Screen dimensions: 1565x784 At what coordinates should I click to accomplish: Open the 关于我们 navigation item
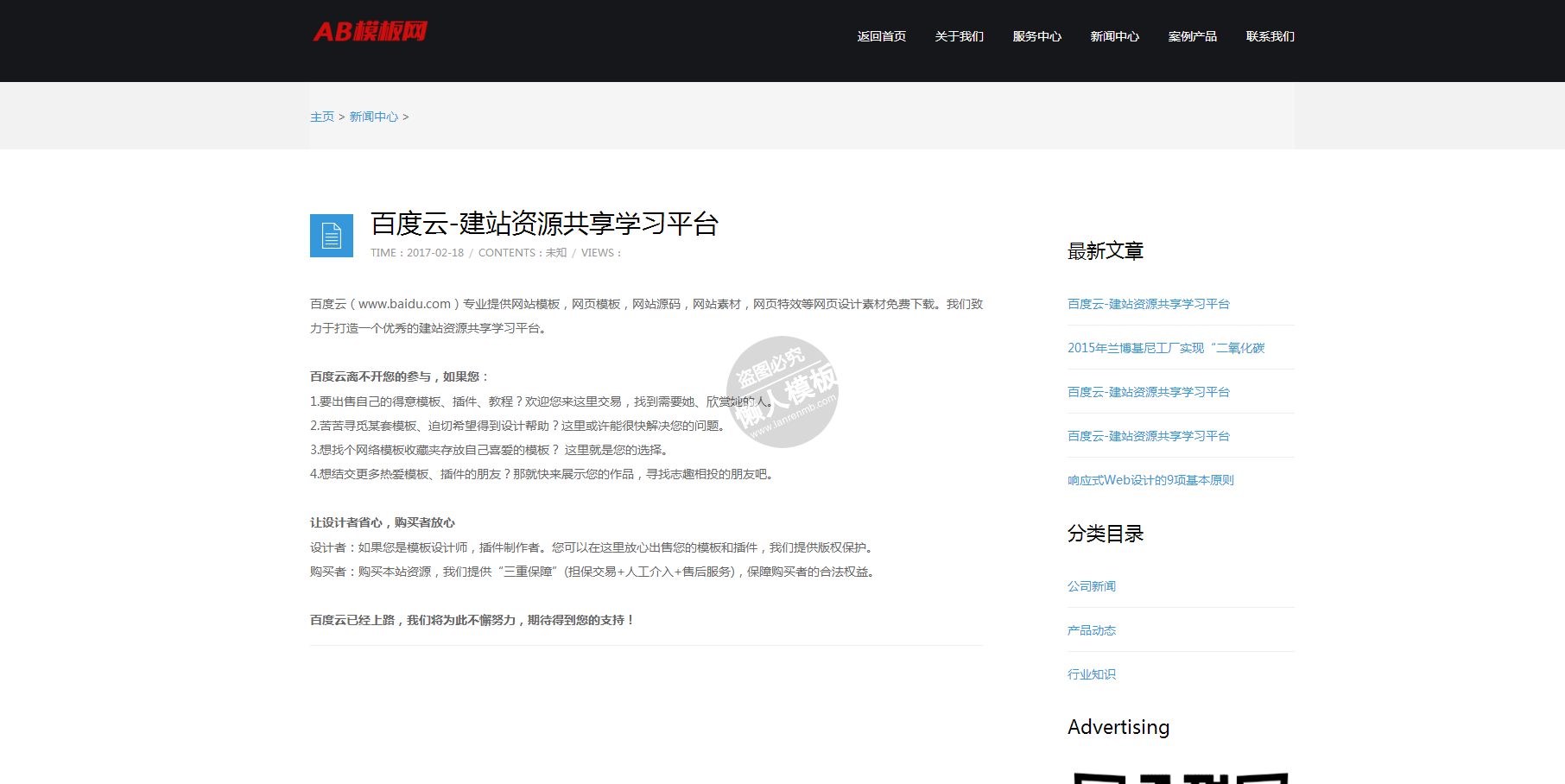point(959,36)
